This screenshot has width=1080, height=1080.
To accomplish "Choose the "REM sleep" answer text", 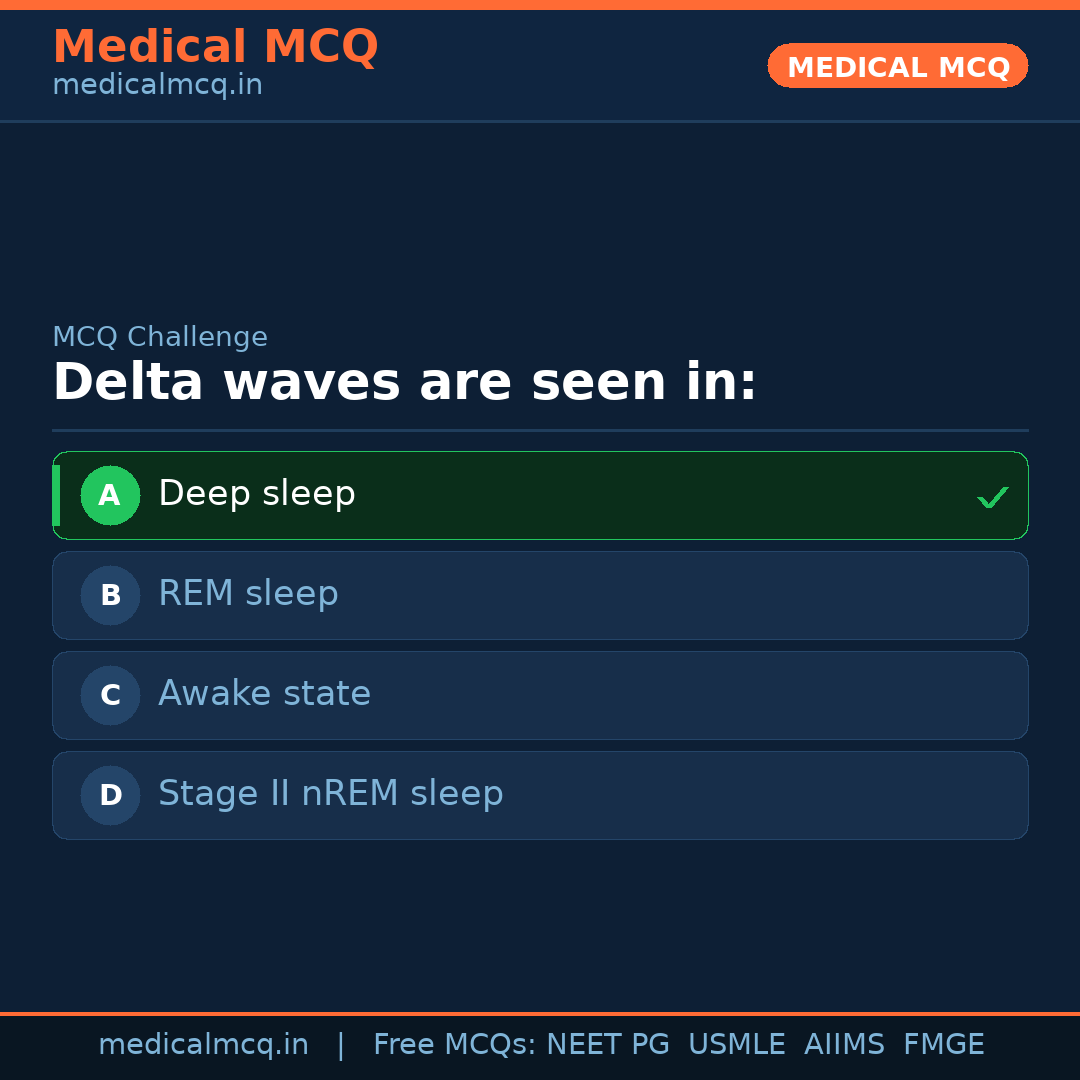I will tap(248, 594).
